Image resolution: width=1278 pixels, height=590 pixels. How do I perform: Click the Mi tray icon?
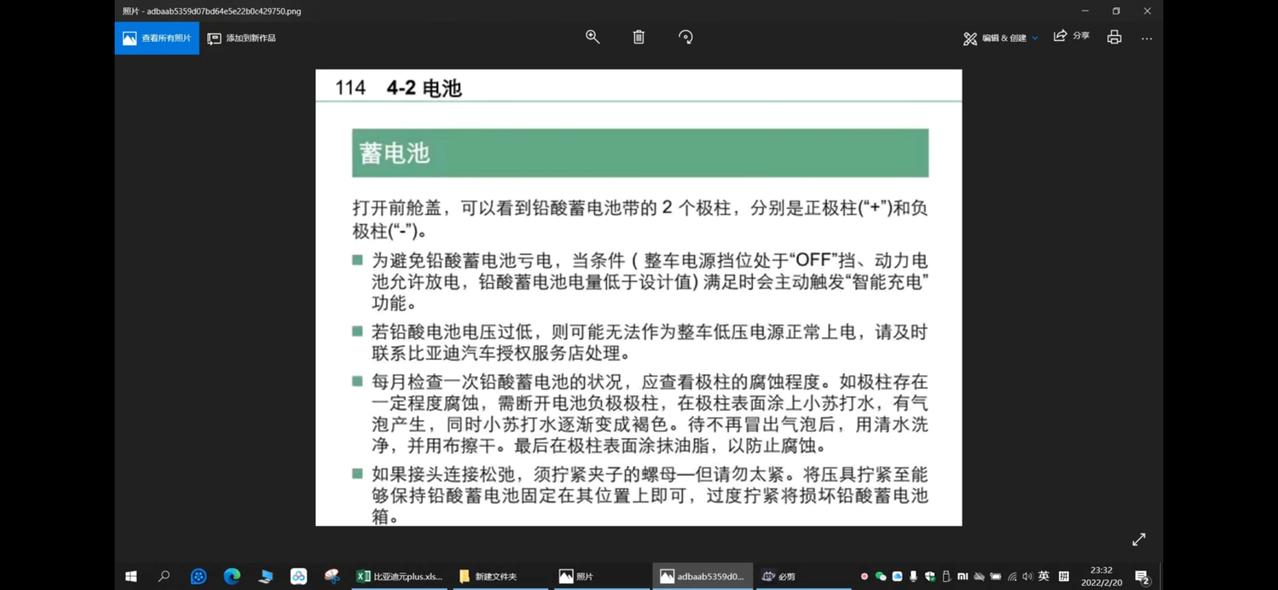962,576
